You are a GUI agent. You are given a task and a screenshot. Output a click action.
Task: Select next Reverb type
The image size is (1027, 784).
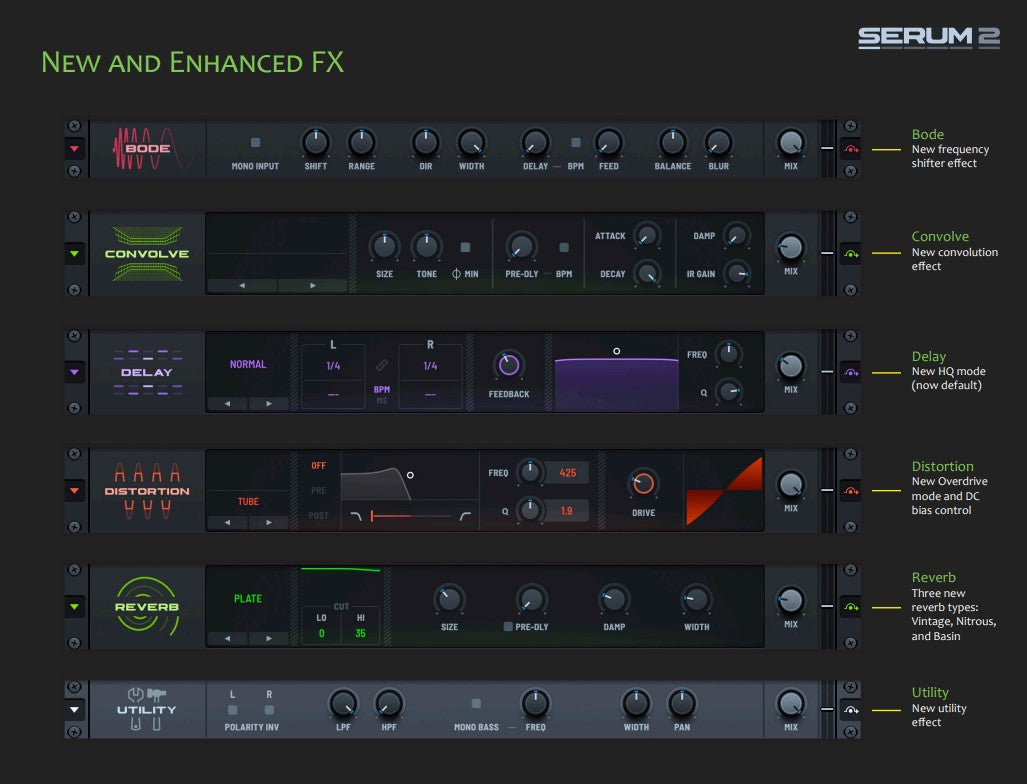[269, 638]
